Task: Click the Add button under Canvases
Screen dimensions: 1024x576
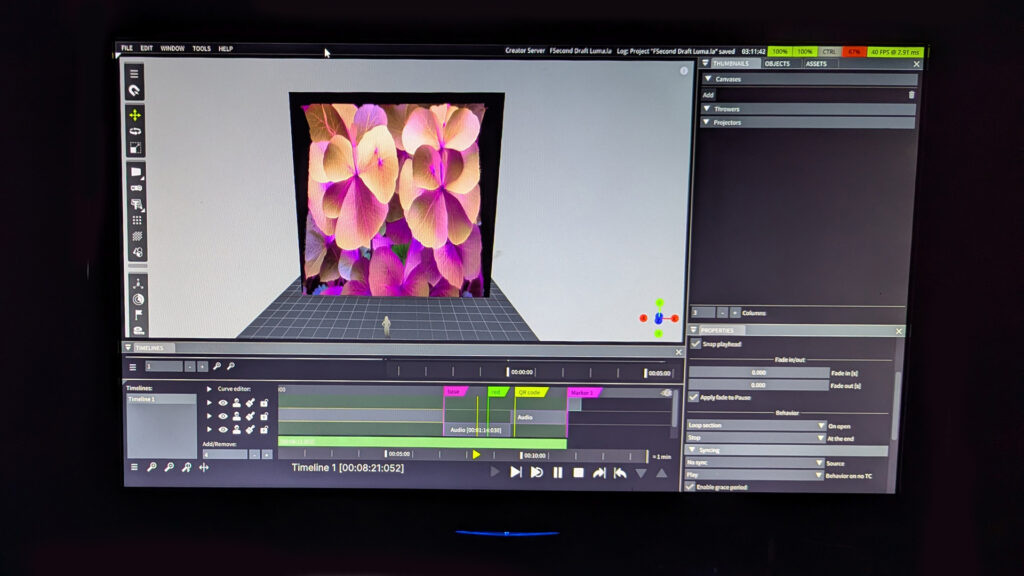Action: tap(708, 94)
